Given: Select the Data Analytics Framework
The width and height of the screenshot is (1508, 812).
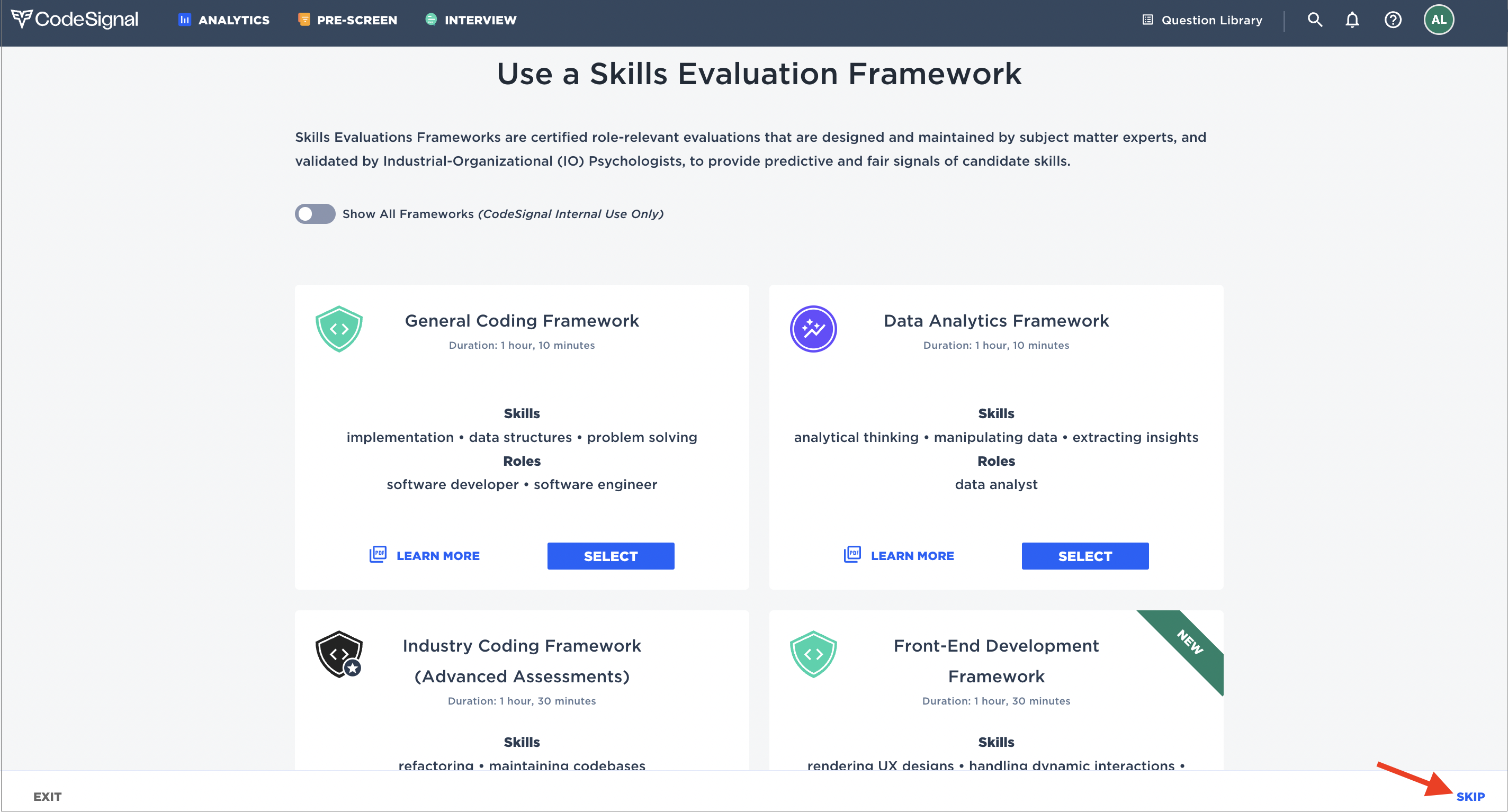Looking at the screenshot, I should pos(1085,556).
